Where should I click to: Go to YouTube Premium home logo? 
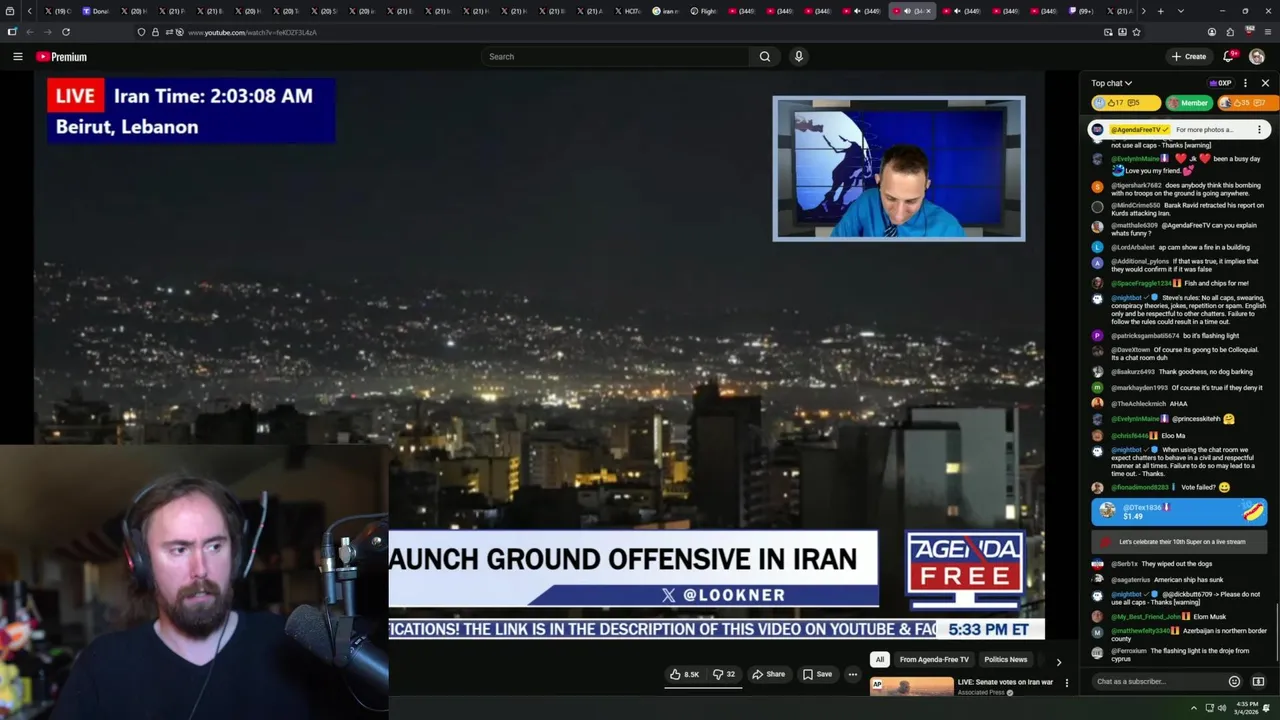pos(61,57)
